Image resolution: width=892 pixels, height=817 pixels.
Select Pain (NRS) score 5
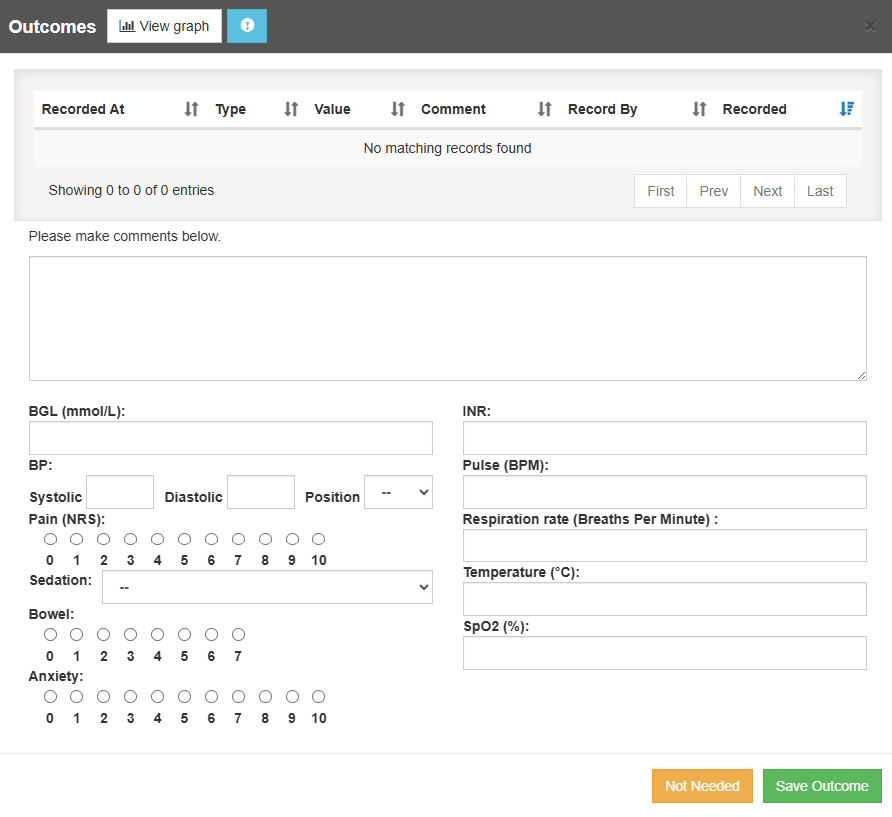(x=184, y=539)
